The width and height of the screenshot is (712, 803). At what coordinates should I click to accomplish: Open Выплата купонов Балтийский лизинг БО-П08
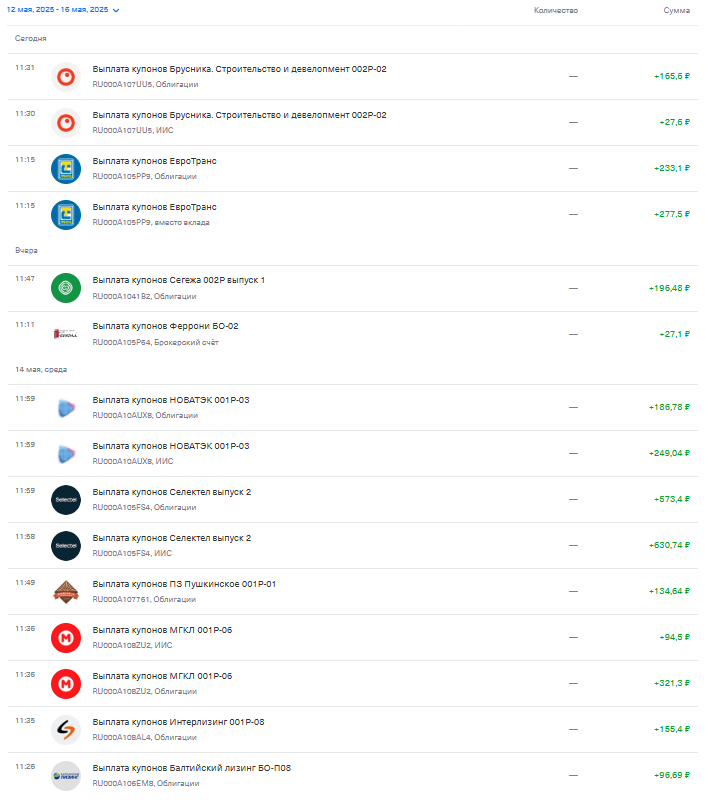tap(352, 776)
